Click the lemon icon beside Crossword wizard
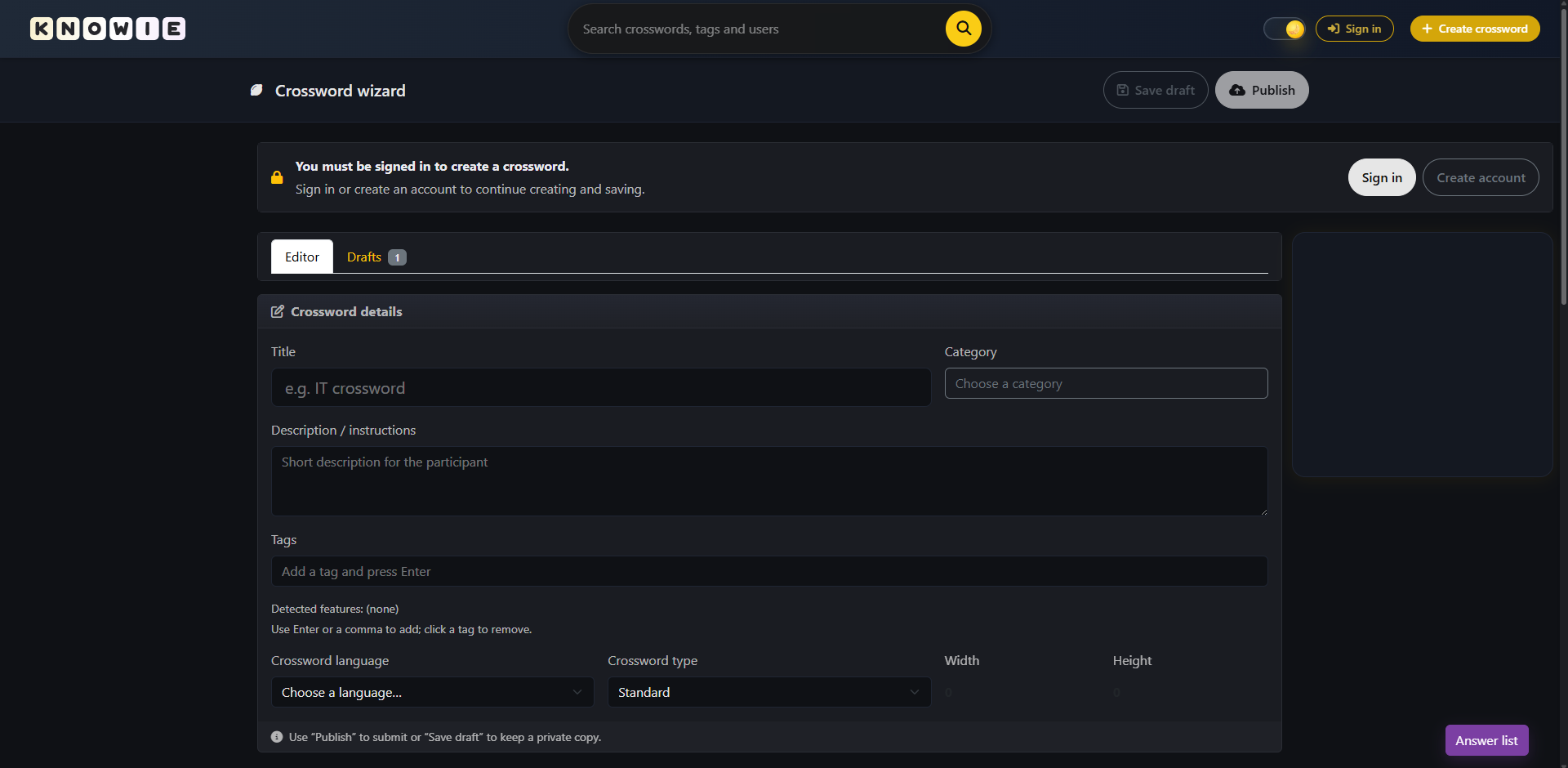The image size is (1568, 768). (256, 90)
